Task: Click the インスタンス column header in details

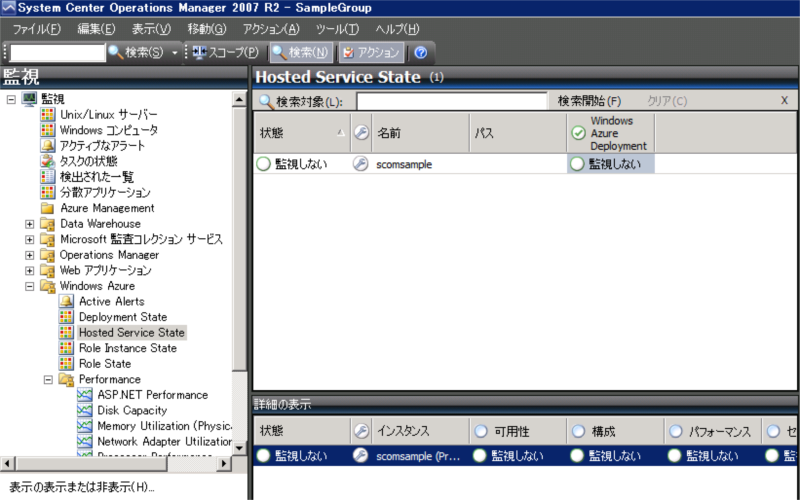Action: [x=420, y=432]
